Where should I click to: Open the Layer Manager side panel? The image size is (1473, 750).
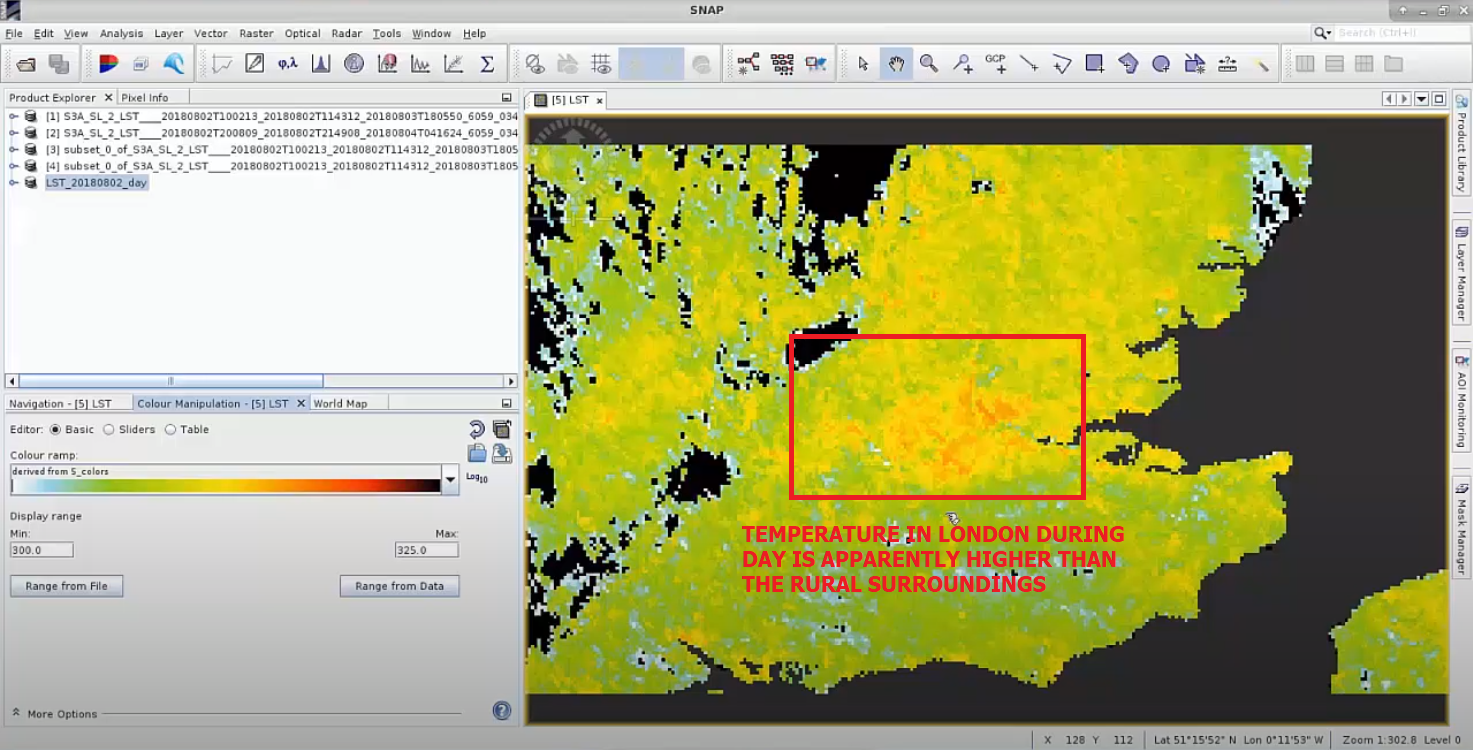1461,272
